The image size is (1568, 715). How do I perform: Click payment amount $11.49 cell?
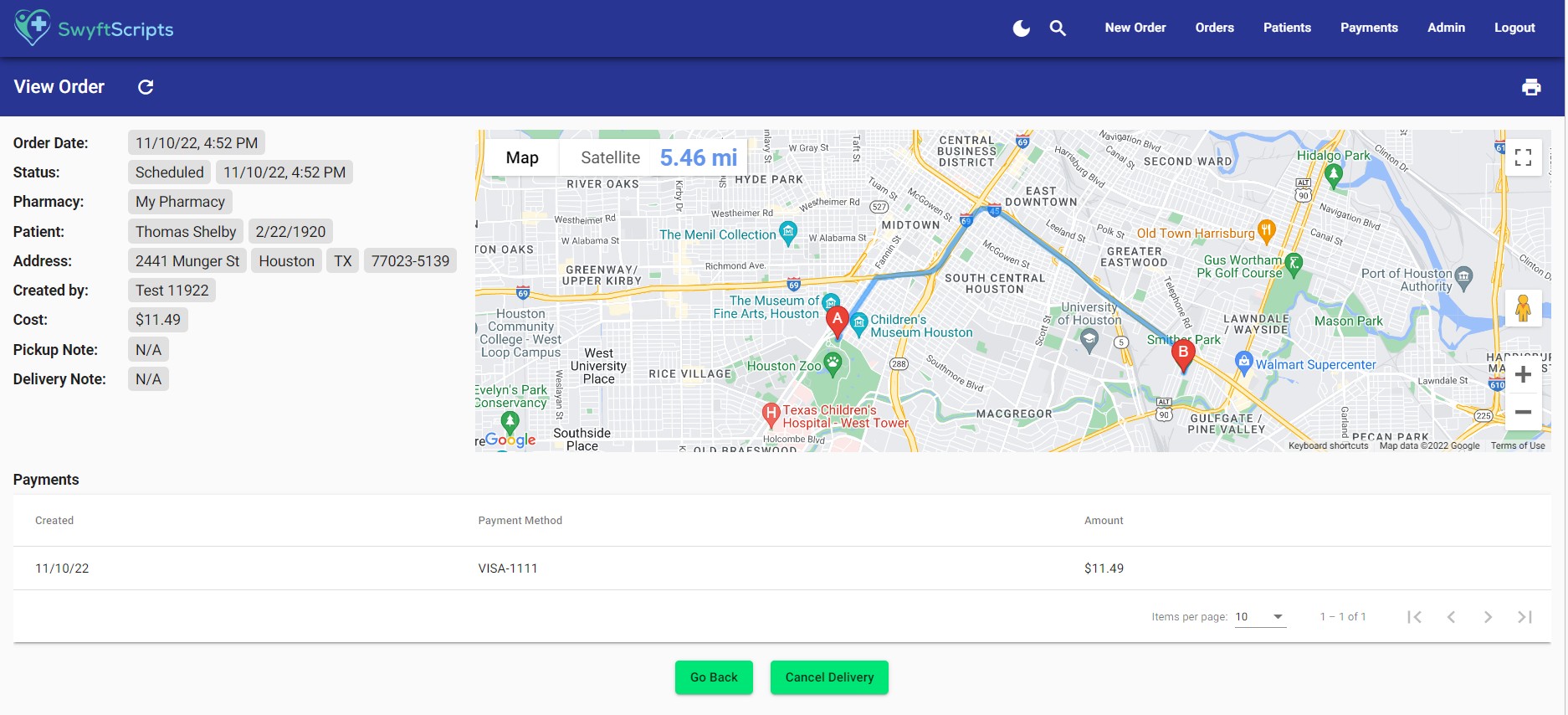1104,568
